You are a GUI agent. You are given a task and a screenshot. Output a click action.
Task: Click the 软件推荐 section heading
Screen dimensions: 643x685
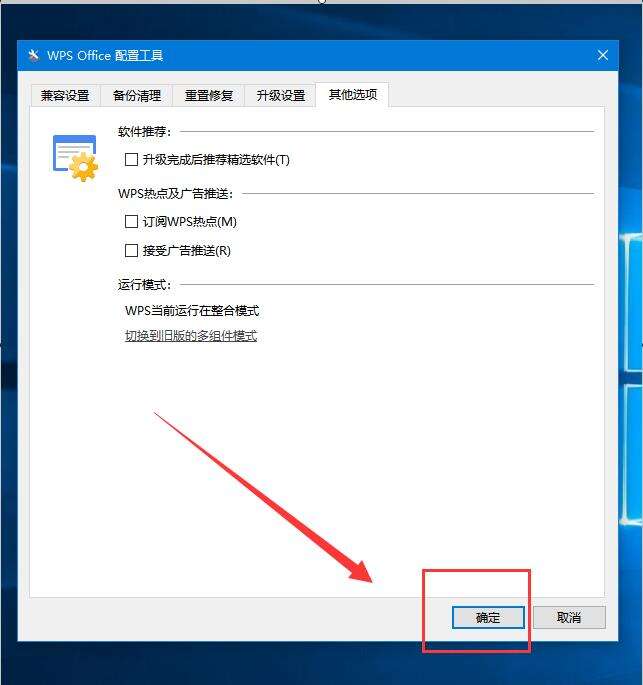145,131
